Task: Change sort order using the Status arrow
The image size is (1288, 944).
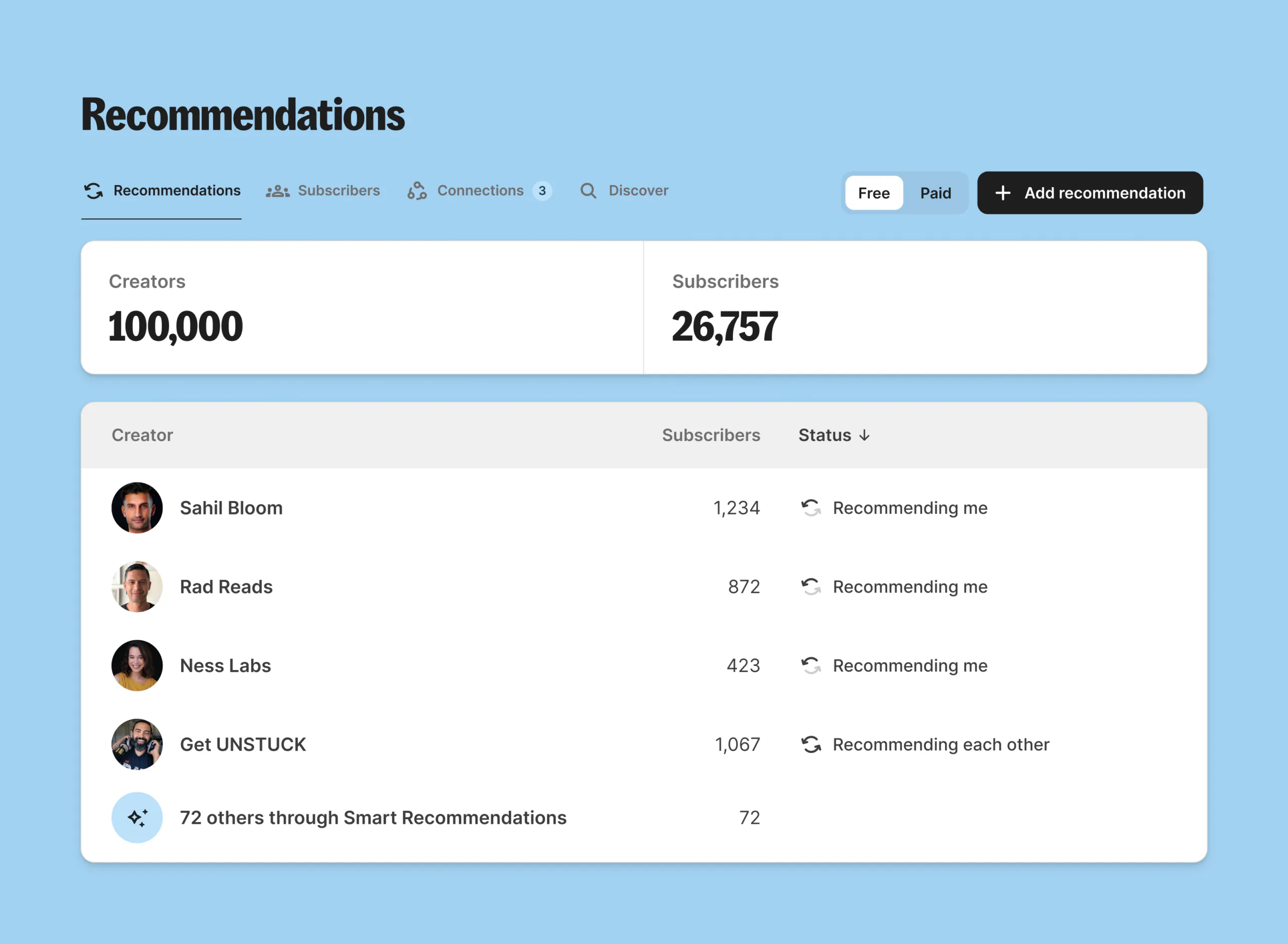Action: pos(865,435)
